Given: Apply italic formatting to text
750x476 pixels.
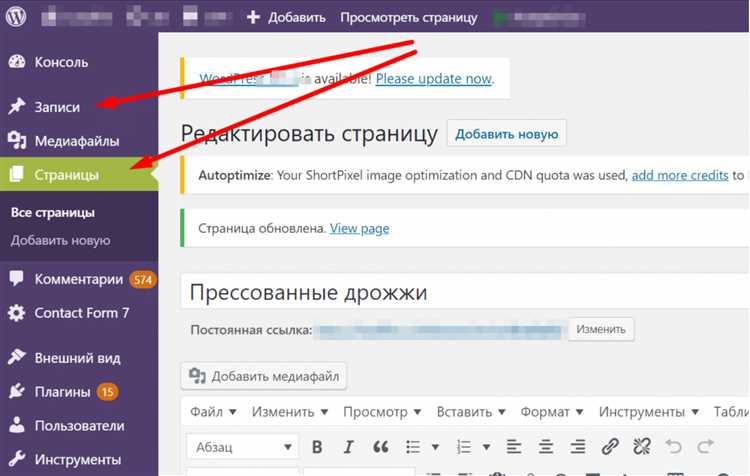Looking at the screenshot, I should (348, 447).
